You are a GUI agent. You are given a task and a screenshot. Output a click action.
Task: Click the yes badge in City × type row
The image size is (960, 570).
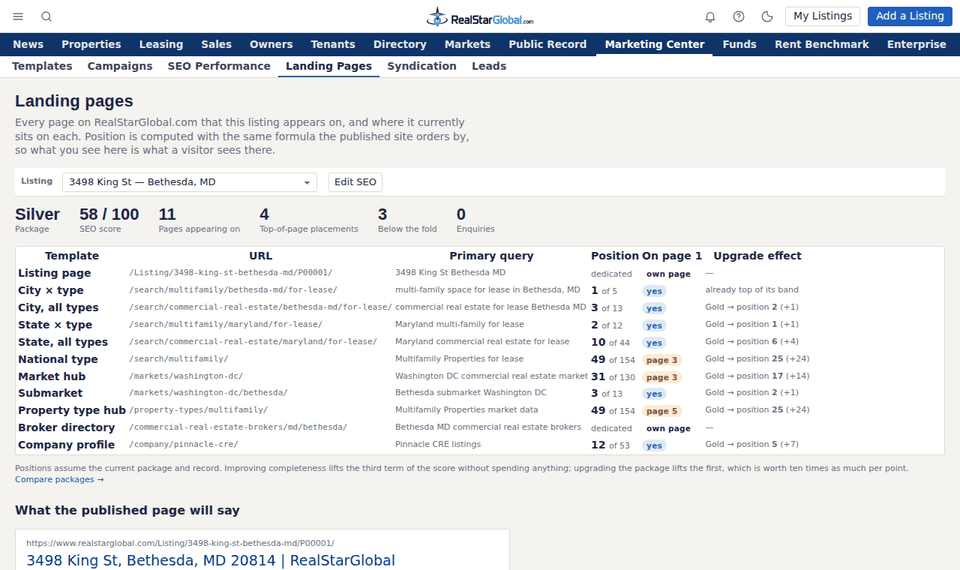click(x=654, y=291)
